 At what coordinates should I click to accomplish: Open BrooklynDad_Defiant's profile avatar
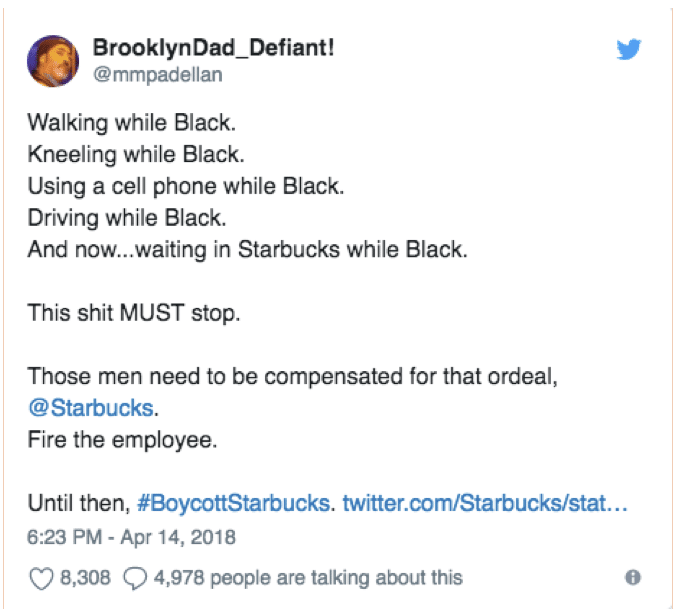(x=53, y=61)
